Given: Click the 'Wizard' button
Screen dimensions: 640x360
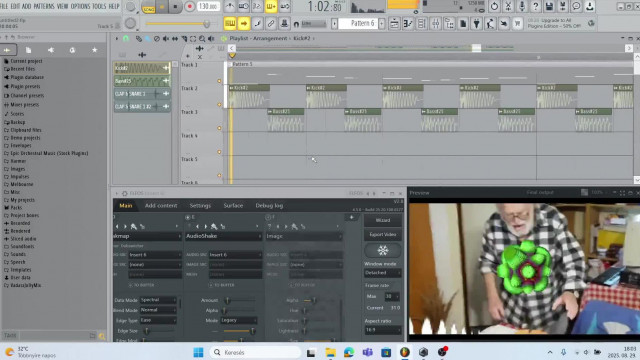Looking at the screenshot, I should [x=382, y=220].
